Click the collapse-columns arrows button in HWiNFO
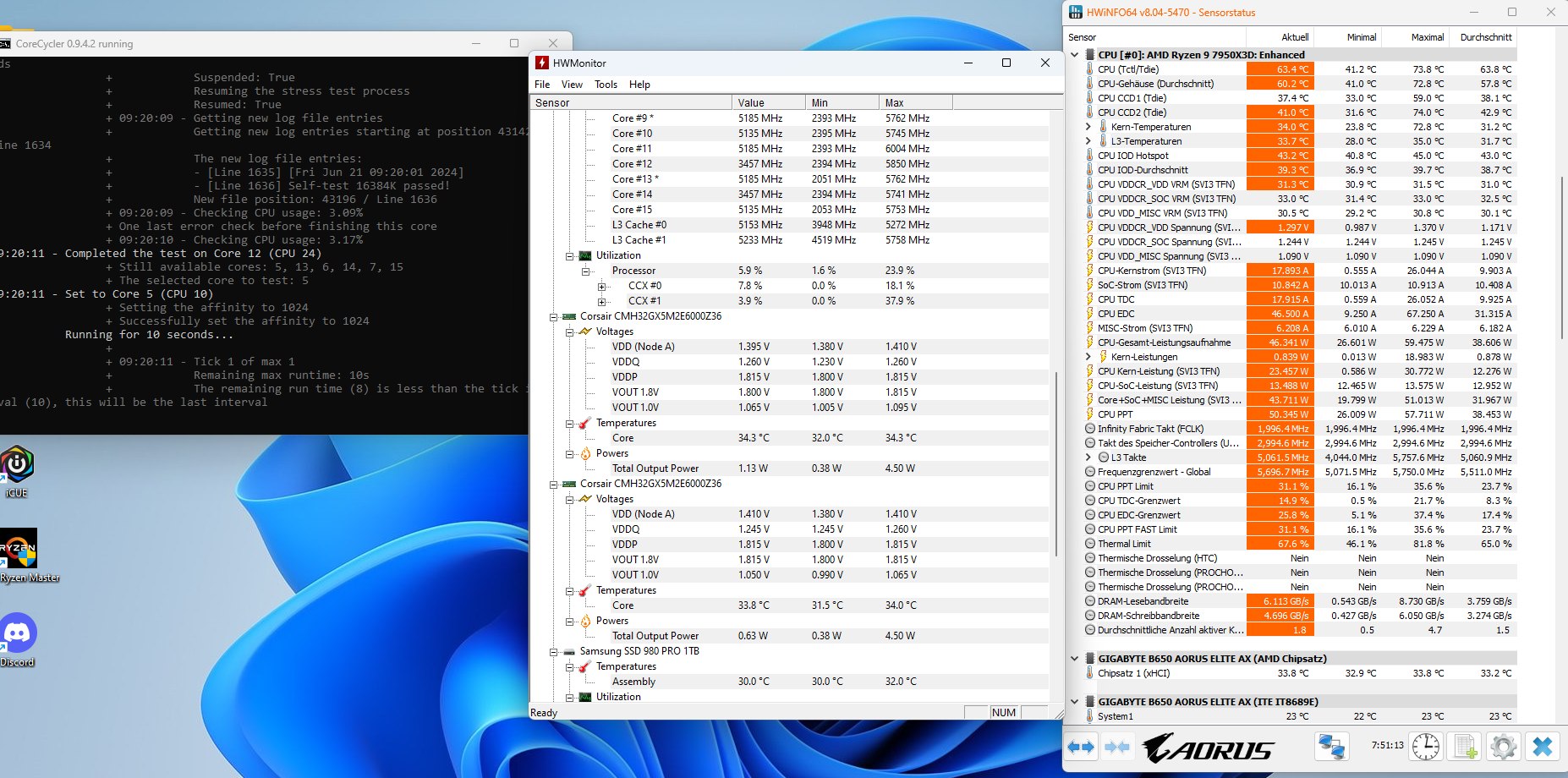Image resolution: width=1568 pixels, height=778 pixels. 1117,747
